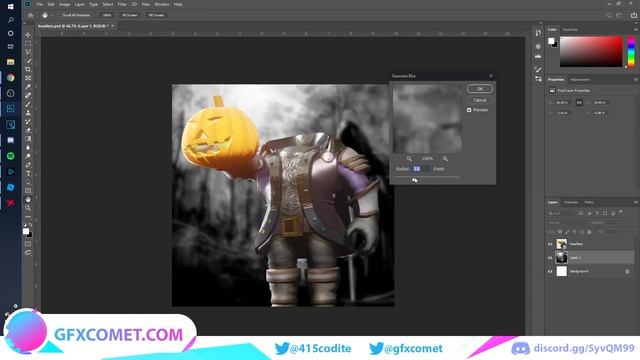This screenshot has width=640, height=360.
Task: Select the Pen tool
Action: pyautogui.click(x=28, y=164)
